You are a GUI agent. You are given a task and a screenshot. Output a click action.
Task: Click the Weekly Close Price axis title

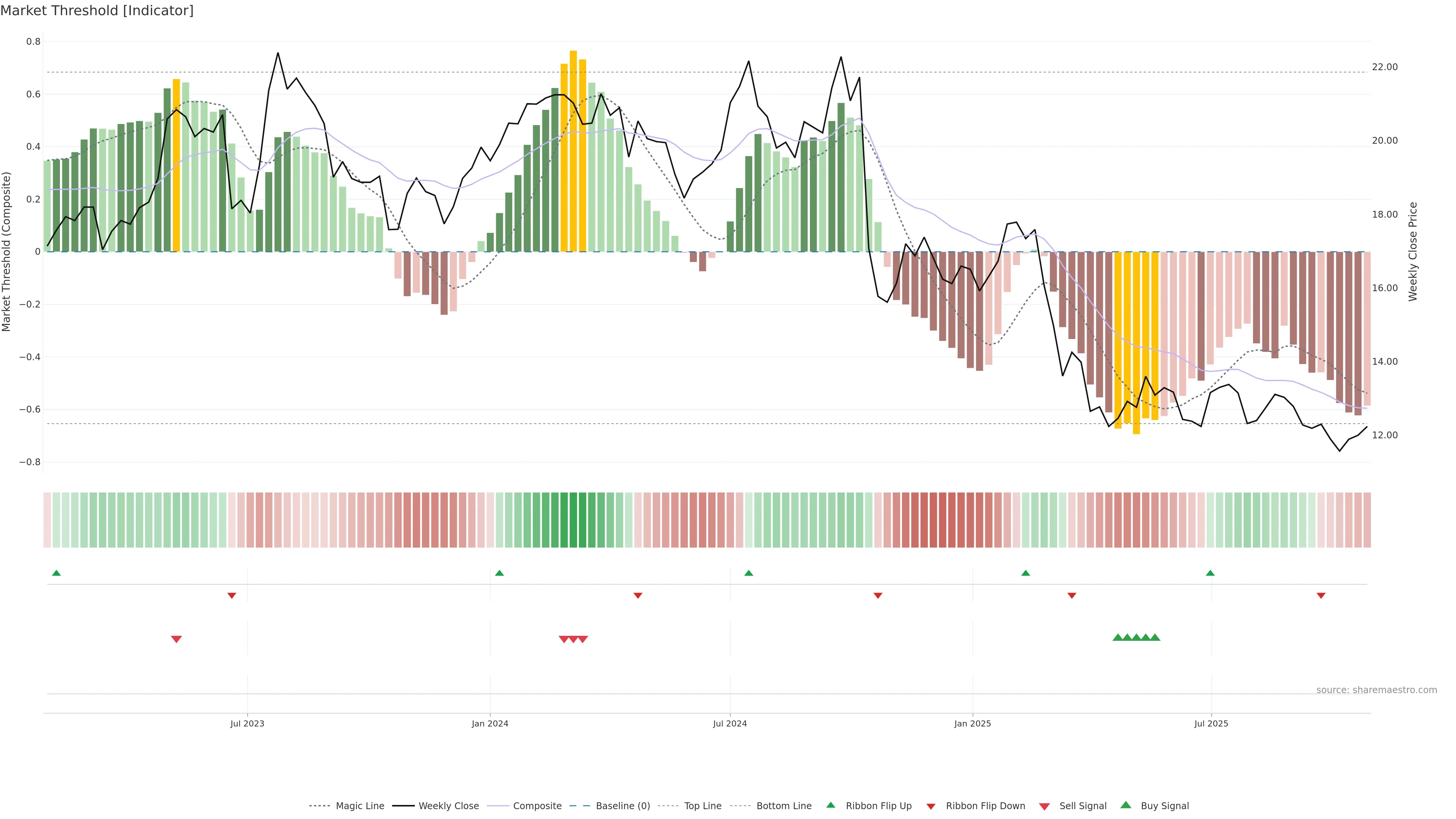pyautogui.click(x=1413, y=251)
